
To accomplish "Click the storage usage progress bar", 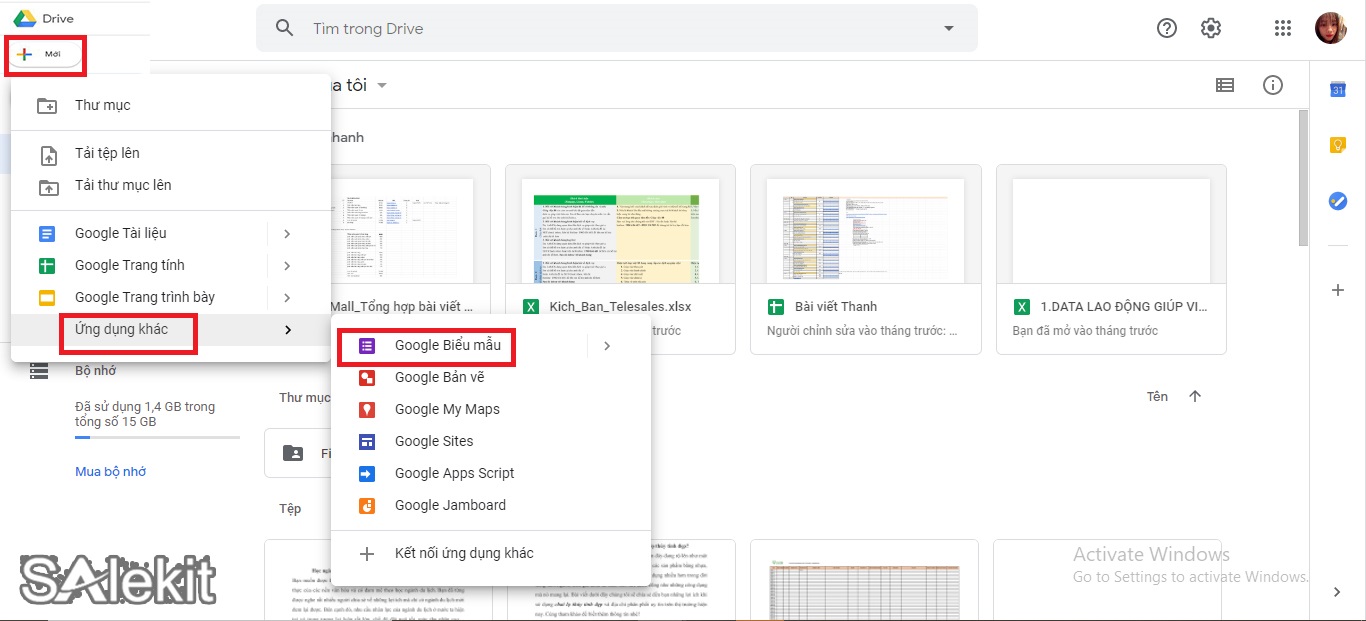I will coord(157,437).
